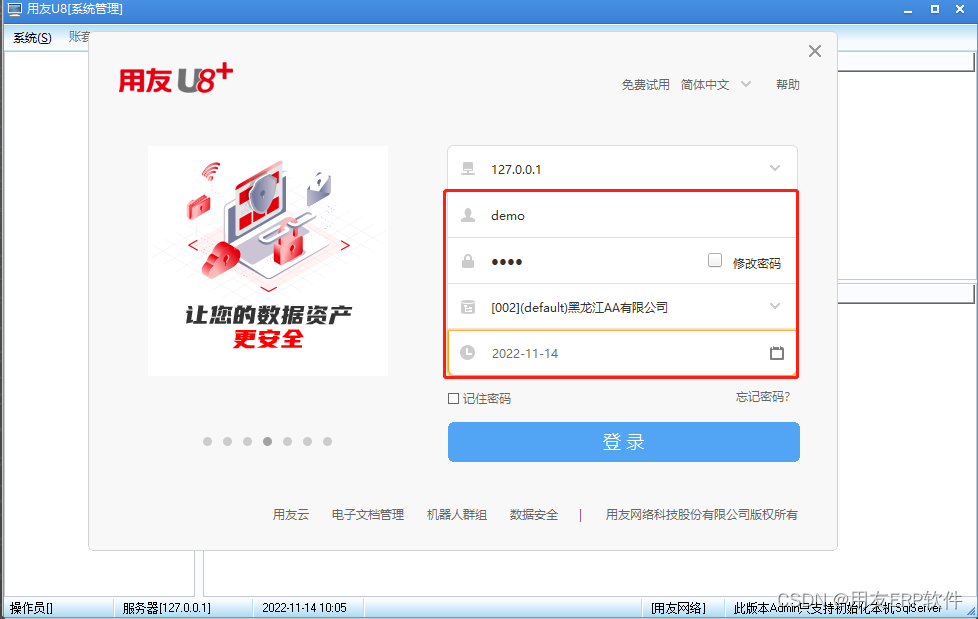Open the 系统(S) menu
The width and height of the screenshot is (978, 619).
[x=32, y=38]
